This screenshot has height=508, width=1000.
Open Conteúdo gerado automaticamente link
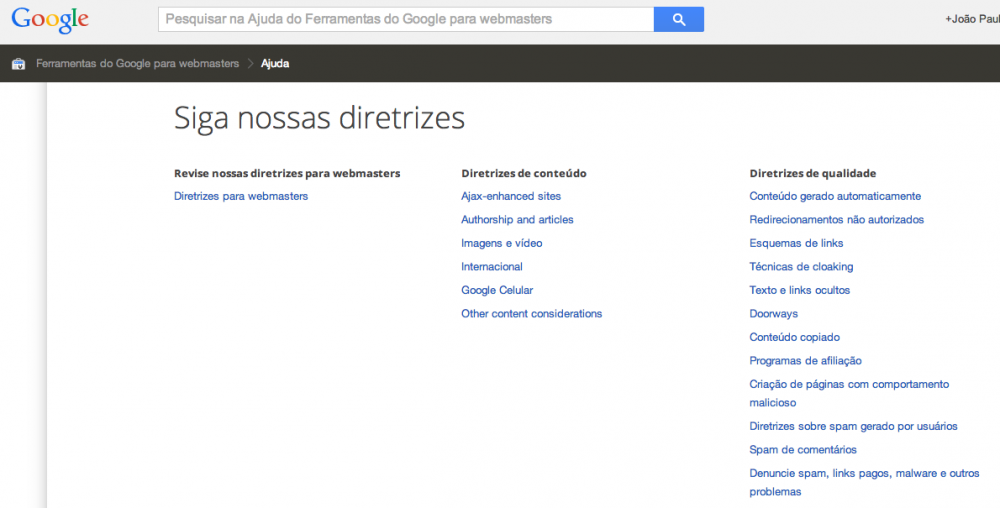835,196
